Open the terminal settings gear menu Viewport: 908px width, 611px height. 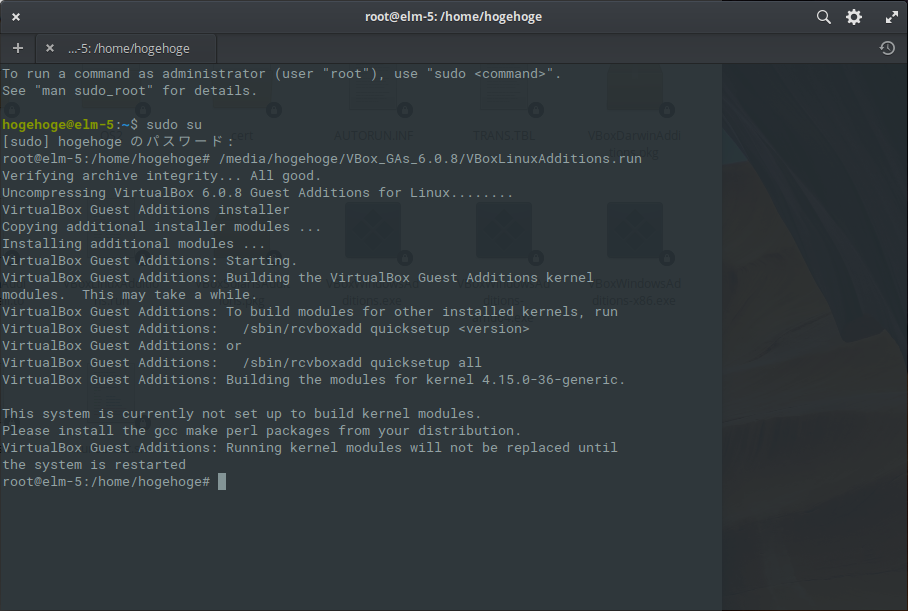click(854, 17)
